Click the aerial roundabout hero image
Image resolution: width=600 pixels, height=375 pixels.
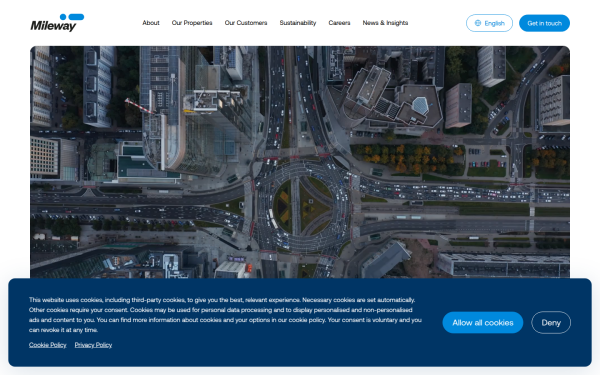(300, 162)
